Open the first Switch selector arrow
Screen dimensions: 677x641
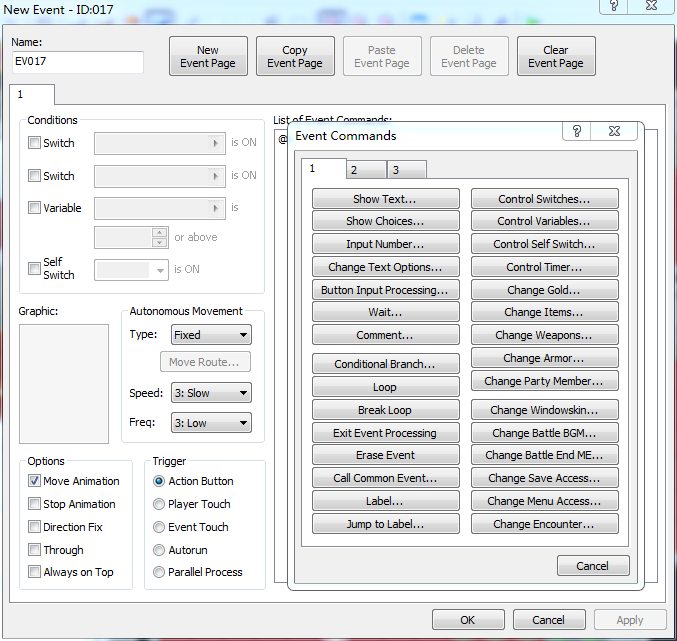point(215,143)
